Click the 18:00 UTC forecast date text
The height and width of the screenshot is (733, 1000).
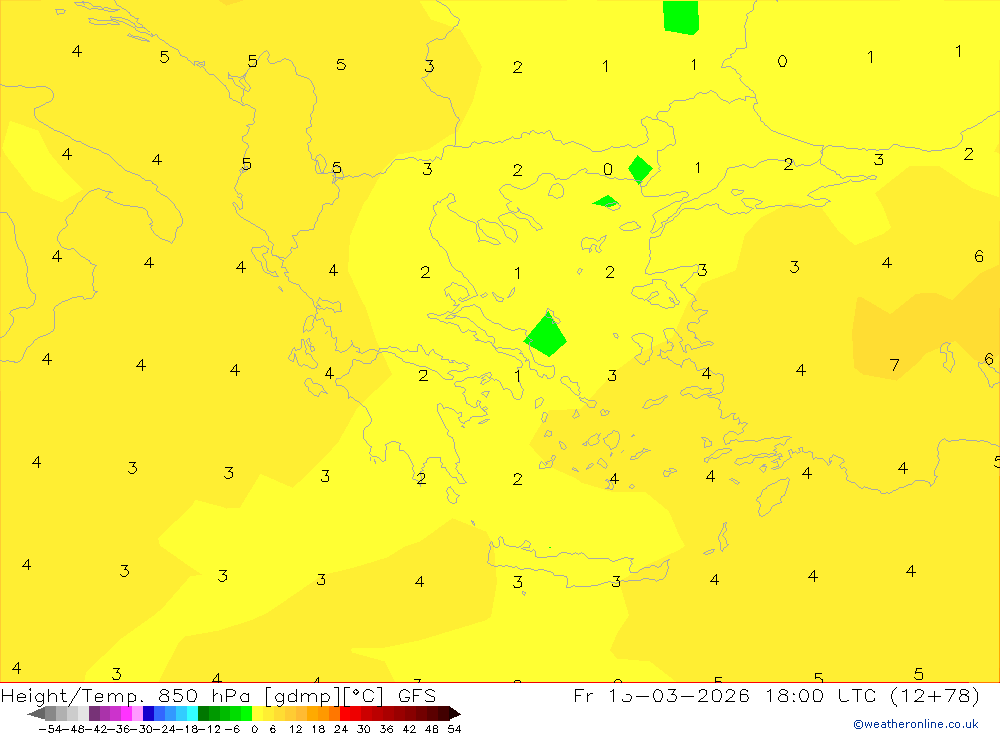tap(776, 695)
